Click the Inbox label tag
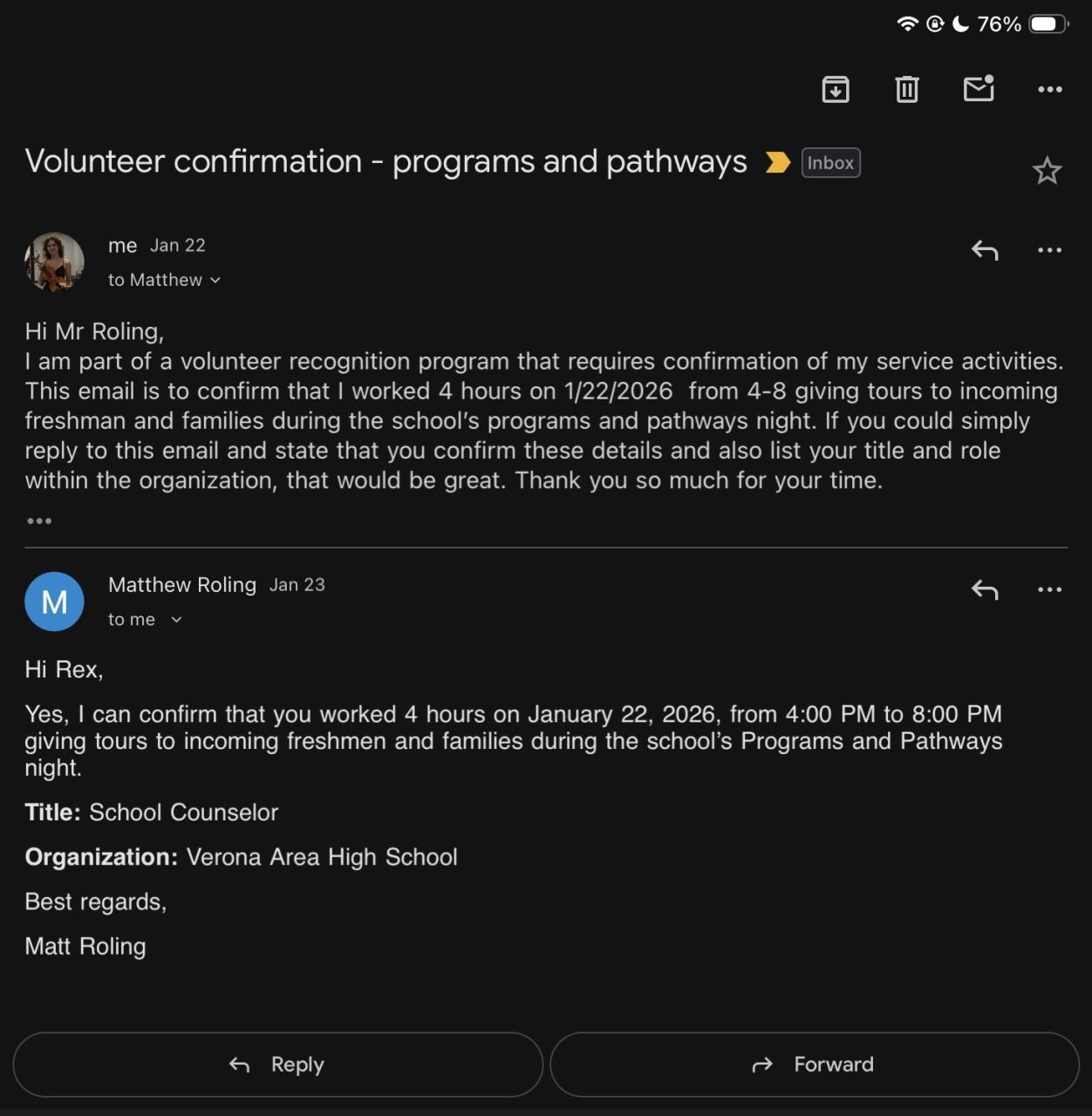This screenshot has height=1116, width=1092. tap(830, 163)
